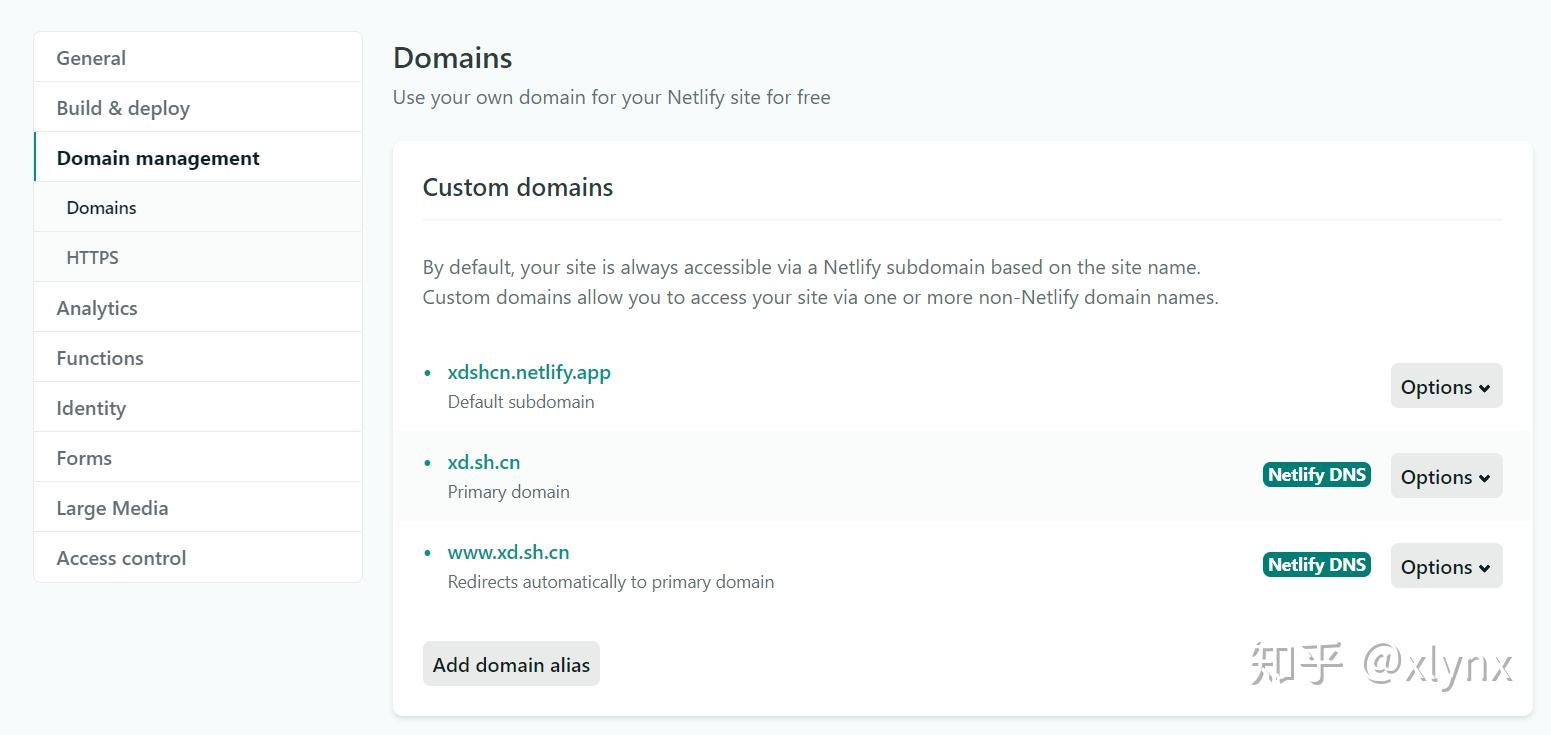Expand Options for the xd.sh.cn primary domain
This screenshot has height=735, width=1551.
pos(1446,476)
